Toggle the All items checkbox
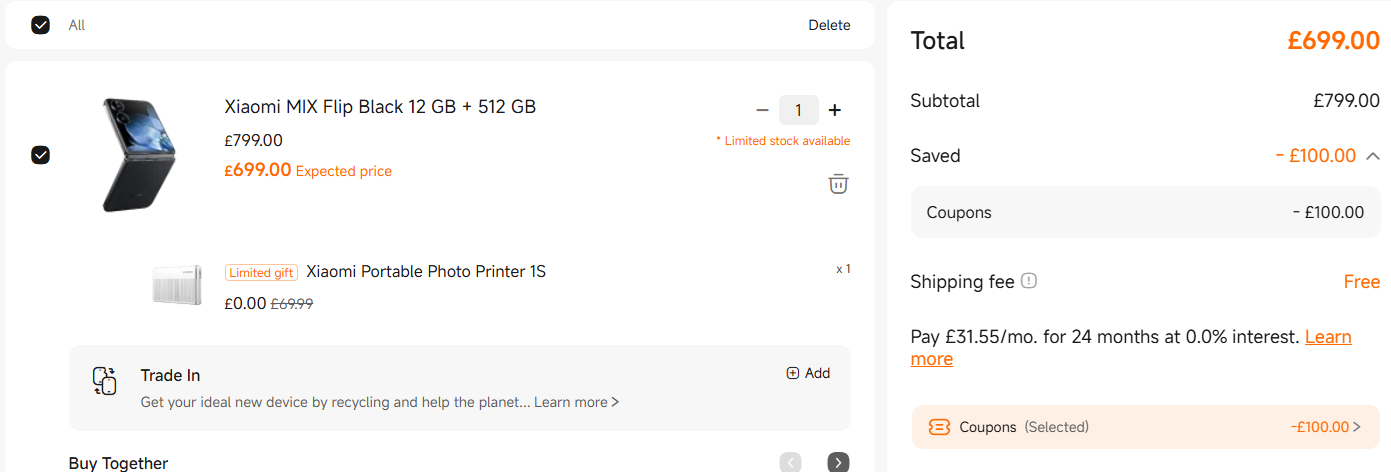This screenshot has width=1391, height=472. click(40, 25)
